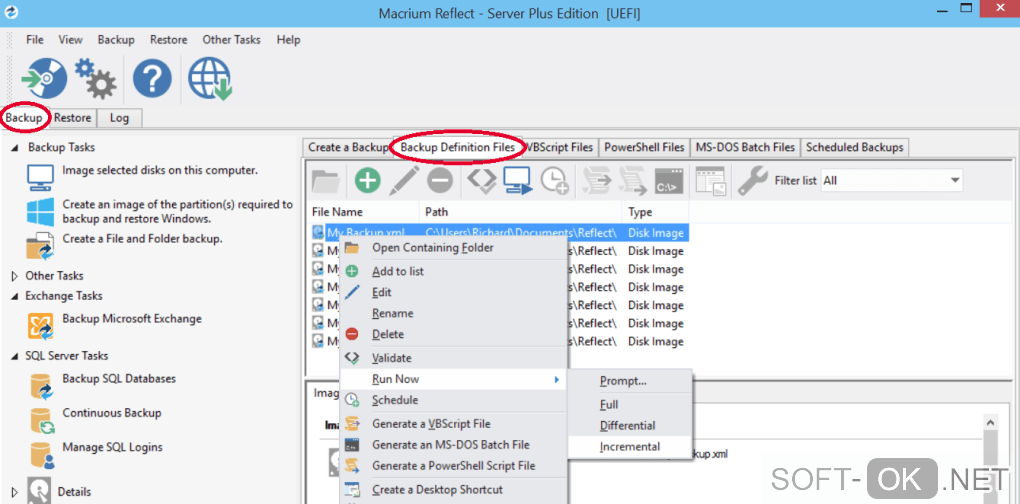Click the greyed folder icon in definition toolbar
This screenshot has width=1020, height=504.
[x=327, y=180]
